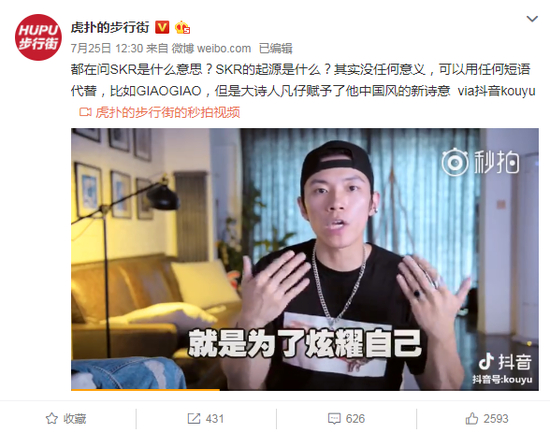Screen dimensions: 550x433
Task: Open the 虎扑的步行街的秒拍视频 link
Action: tap(168, 112)
